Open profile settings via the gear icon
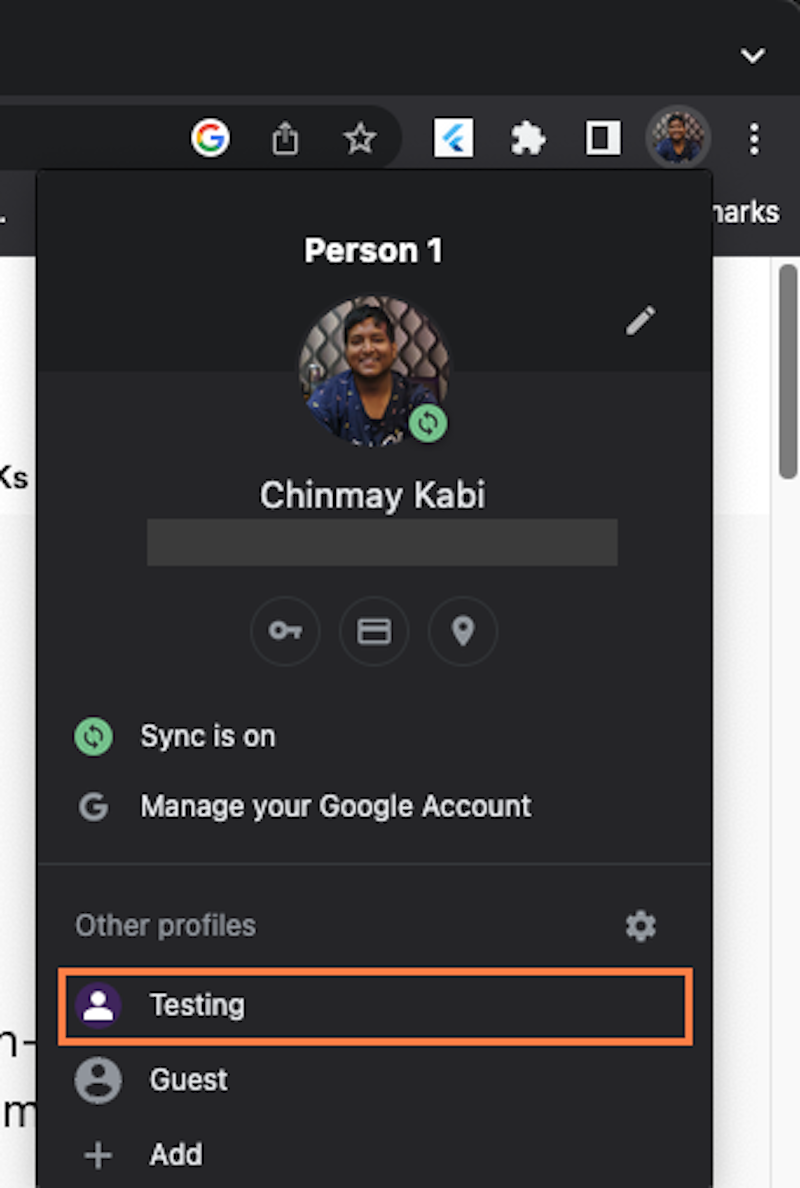This screenshot has height=1188, width=800. tap(640, 926)
